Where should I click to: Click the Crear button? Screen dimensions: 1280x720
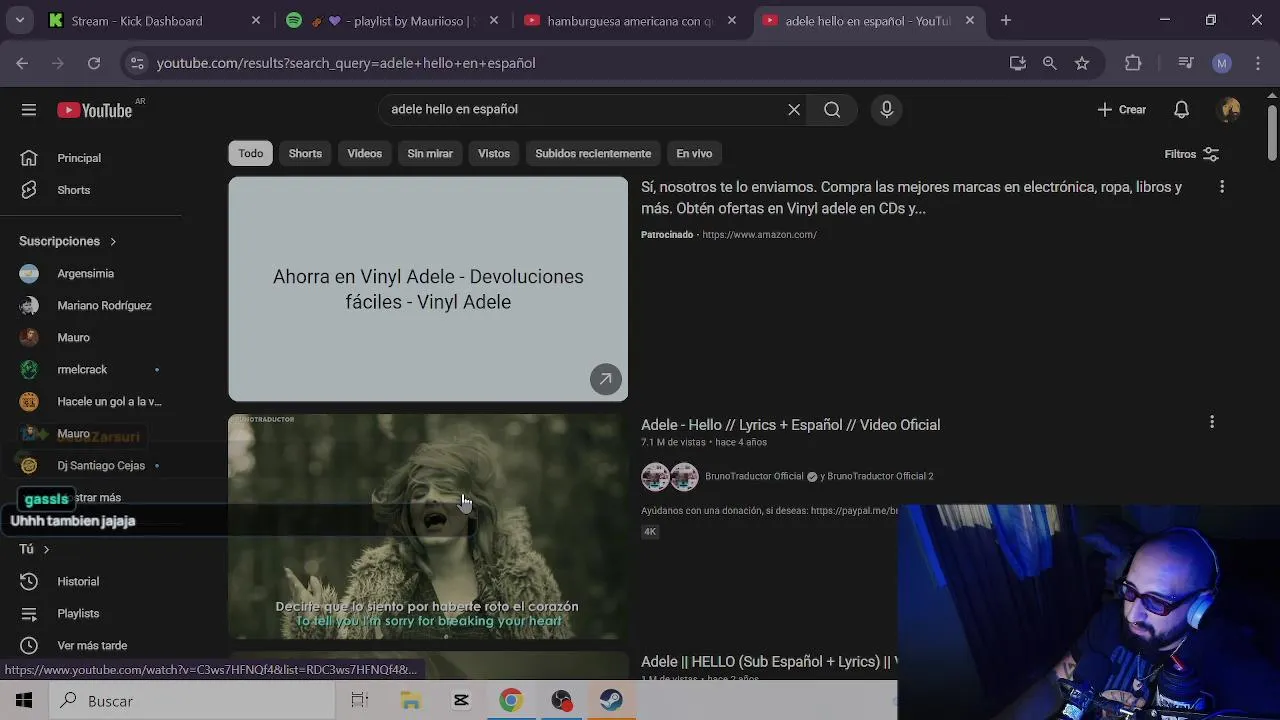click(x=1121, y=110)
